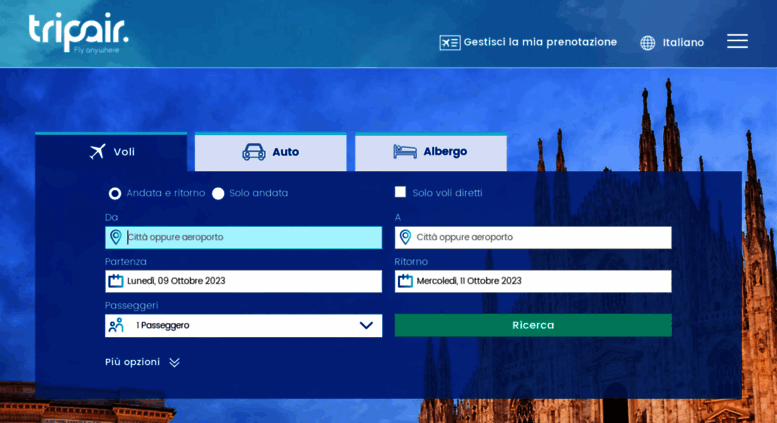Image resolution: width=777 pixels, height=423 pixels.
Task: Switch to the Albergo tab
Action: pos(431,152)
